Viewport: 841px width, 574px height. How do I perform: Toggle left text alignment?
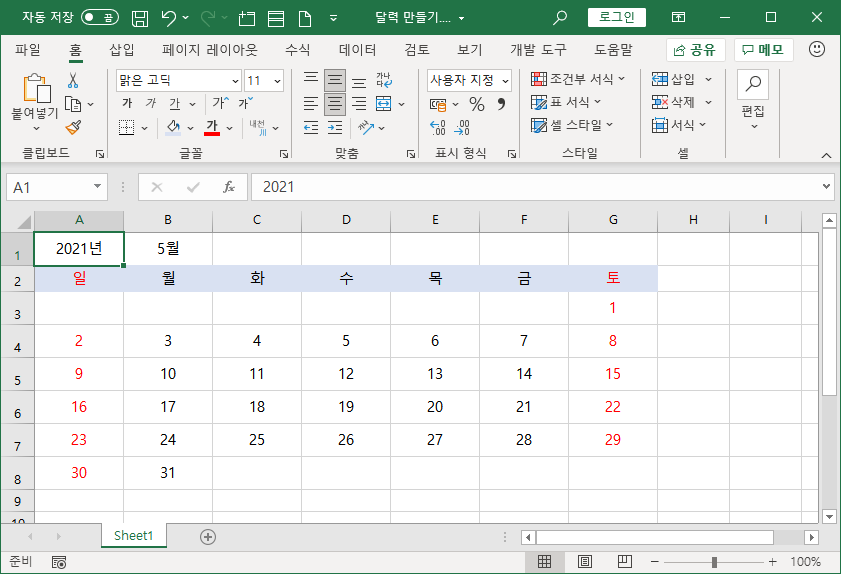point(311,104)
